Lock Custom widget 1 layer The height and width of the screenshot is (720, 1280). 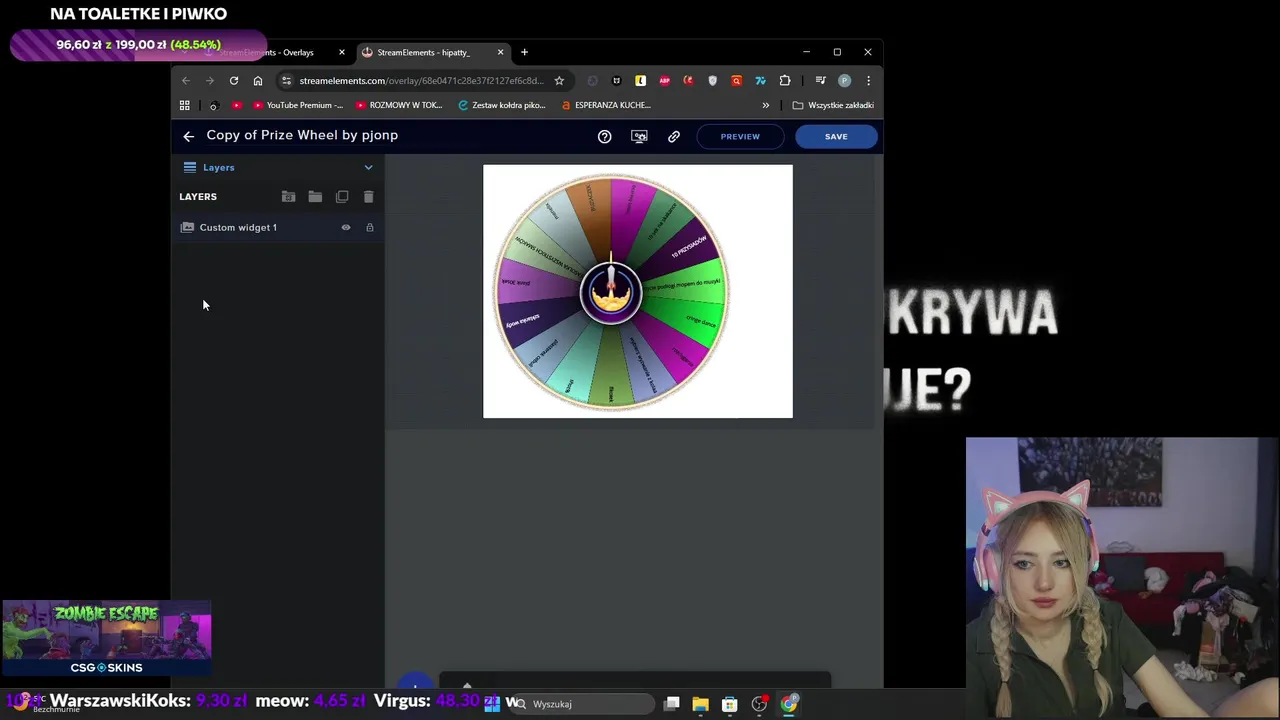[370, 228]
